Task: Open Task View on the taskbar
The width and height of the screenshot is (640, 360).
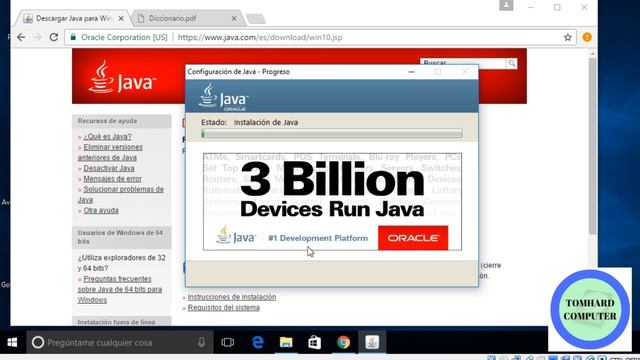Action: (228, 342)
